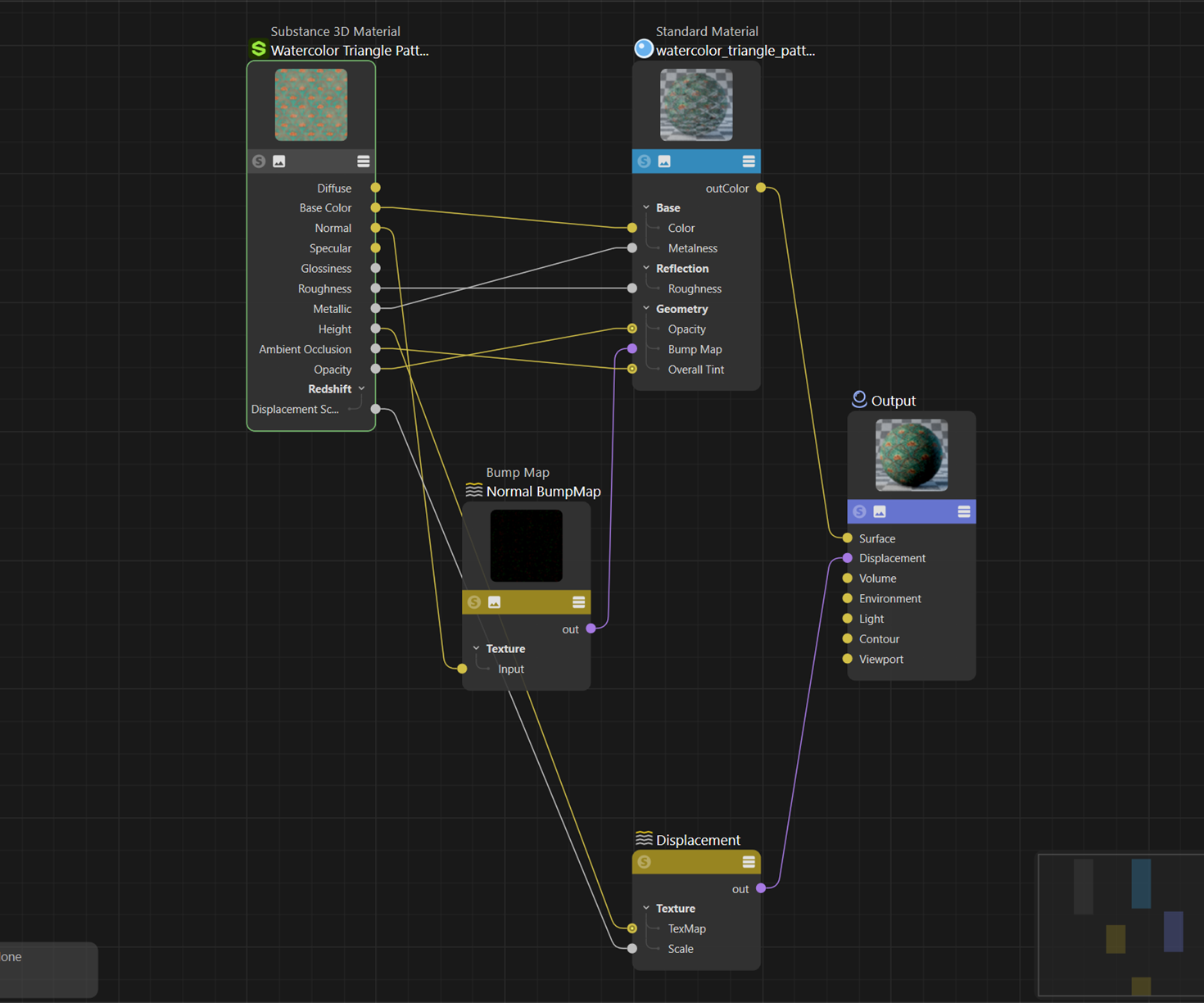Click the Output node sphere preview
Image resolution: width=1204 pixels, height=1003 pixels.
[912, 455]
